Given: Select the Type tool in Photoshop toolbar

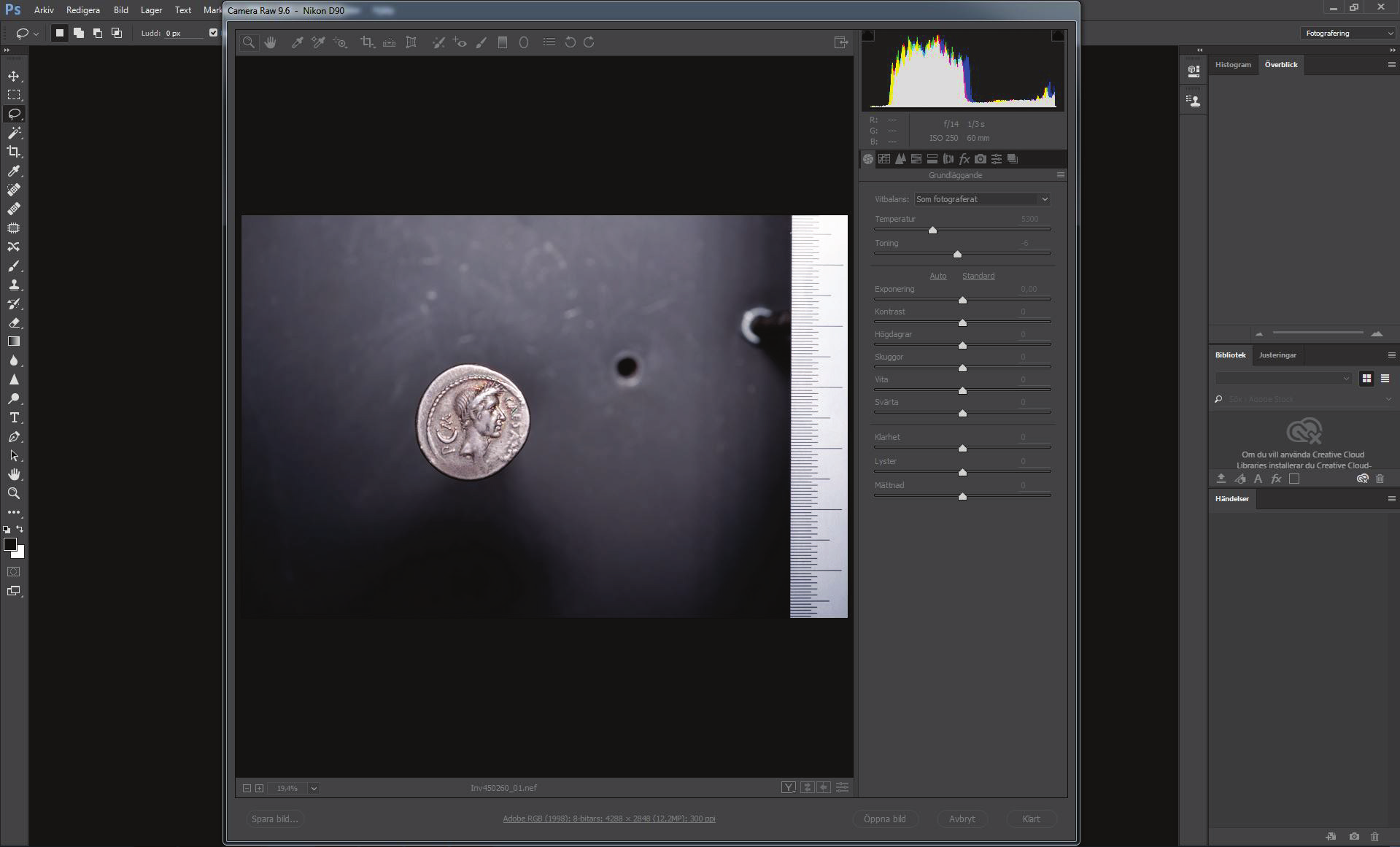Looking at the screenshot, I should [14, 417].
